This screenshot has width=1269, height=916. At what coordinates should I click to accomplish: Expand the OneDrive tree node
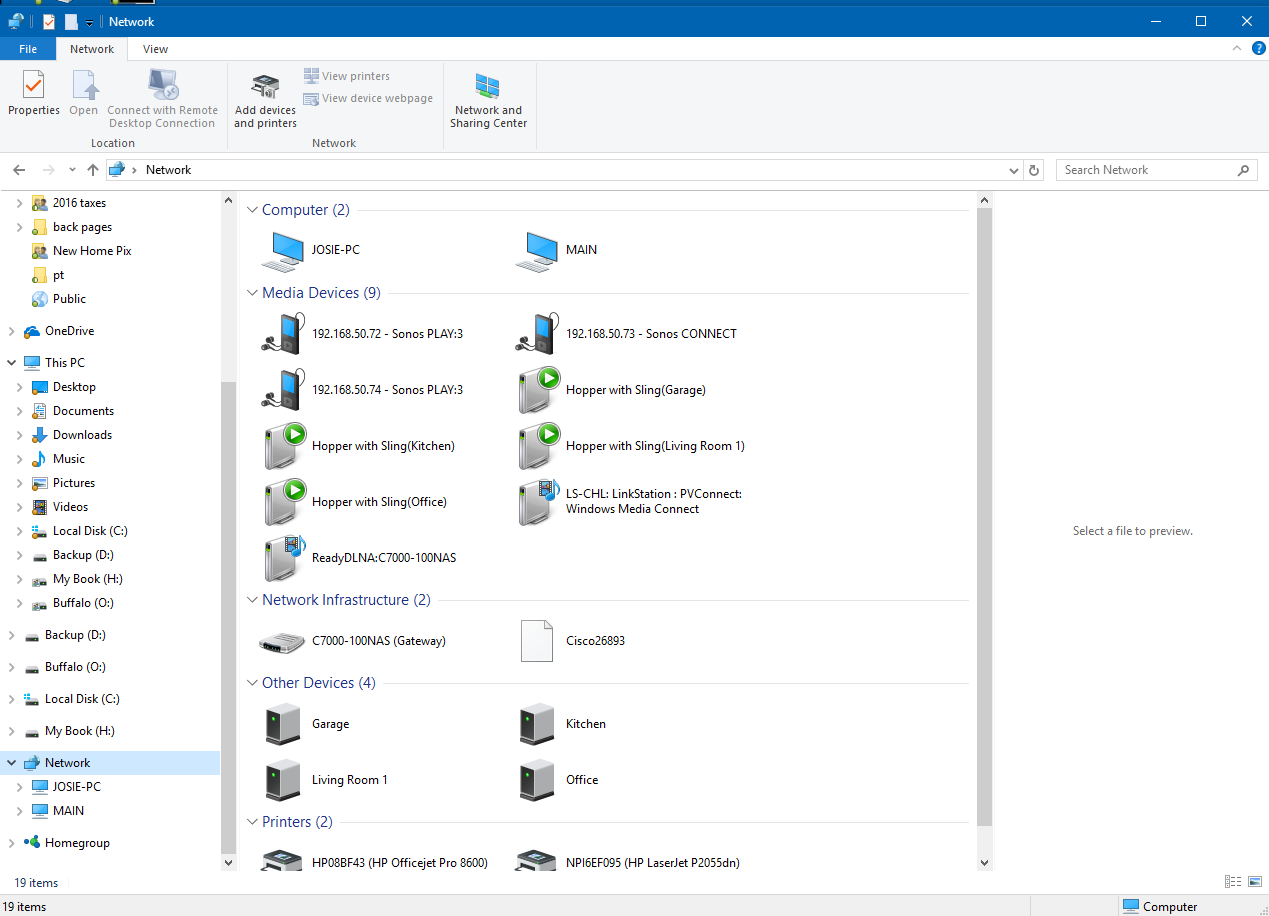click(11, 331)
